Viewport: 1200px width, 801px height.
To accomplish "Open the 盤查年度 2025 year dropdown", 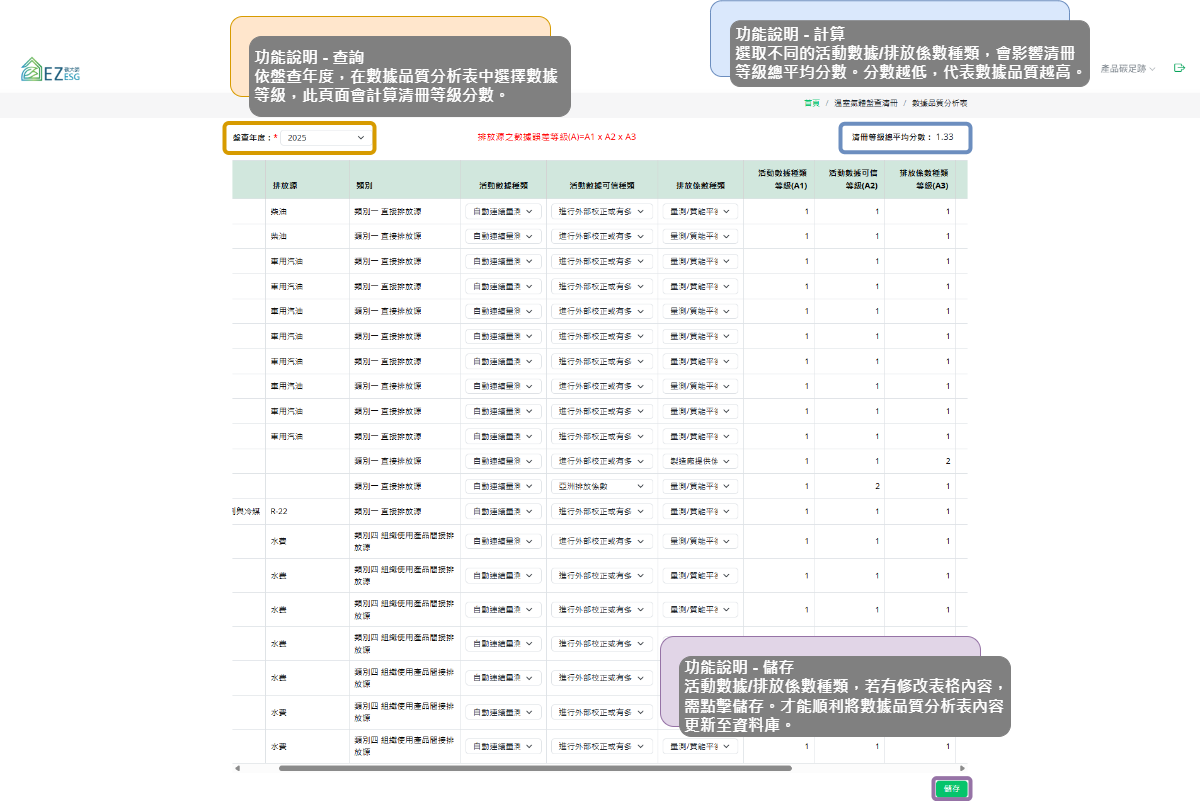I will 325,138.
